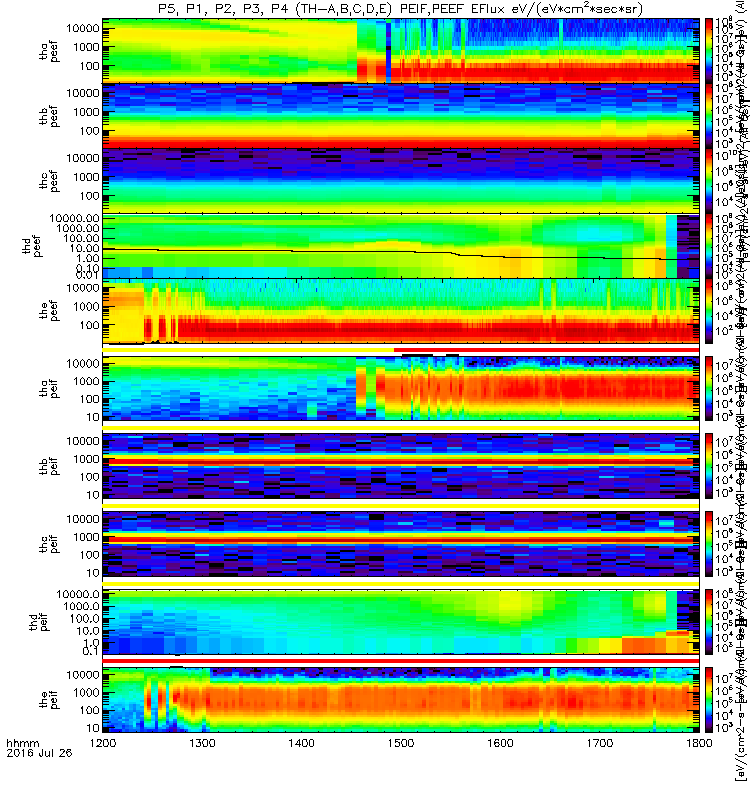
Task: Select the 'thb peef' panel label
Action: [x=49, y=116]
